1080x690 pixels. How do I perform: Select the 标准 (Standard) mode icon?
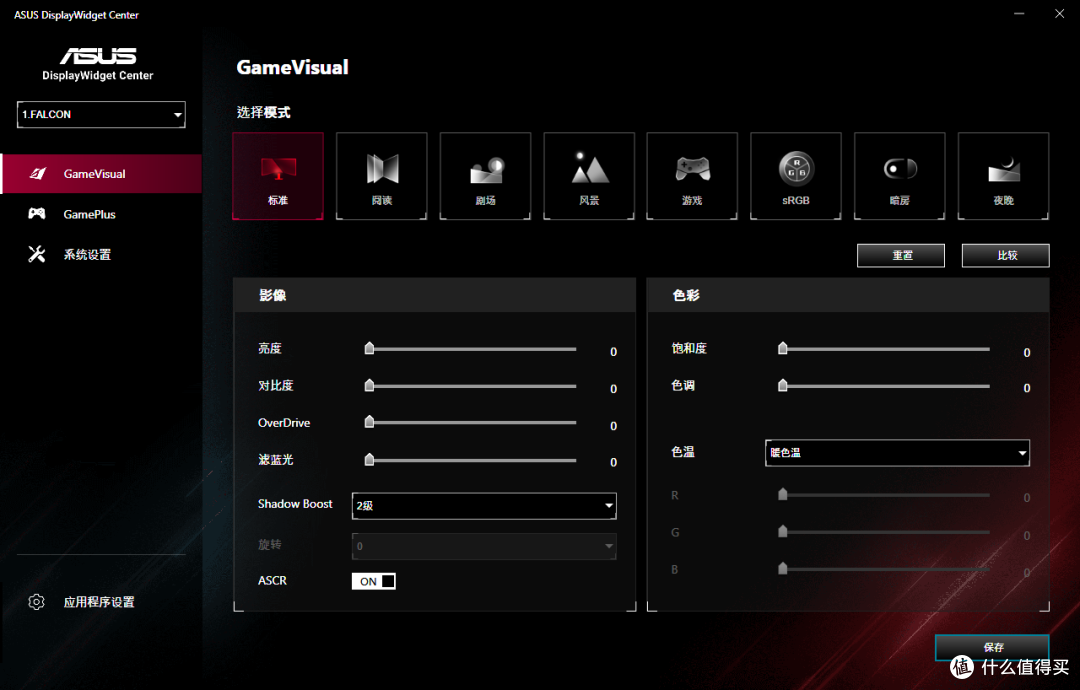point(278,176)
